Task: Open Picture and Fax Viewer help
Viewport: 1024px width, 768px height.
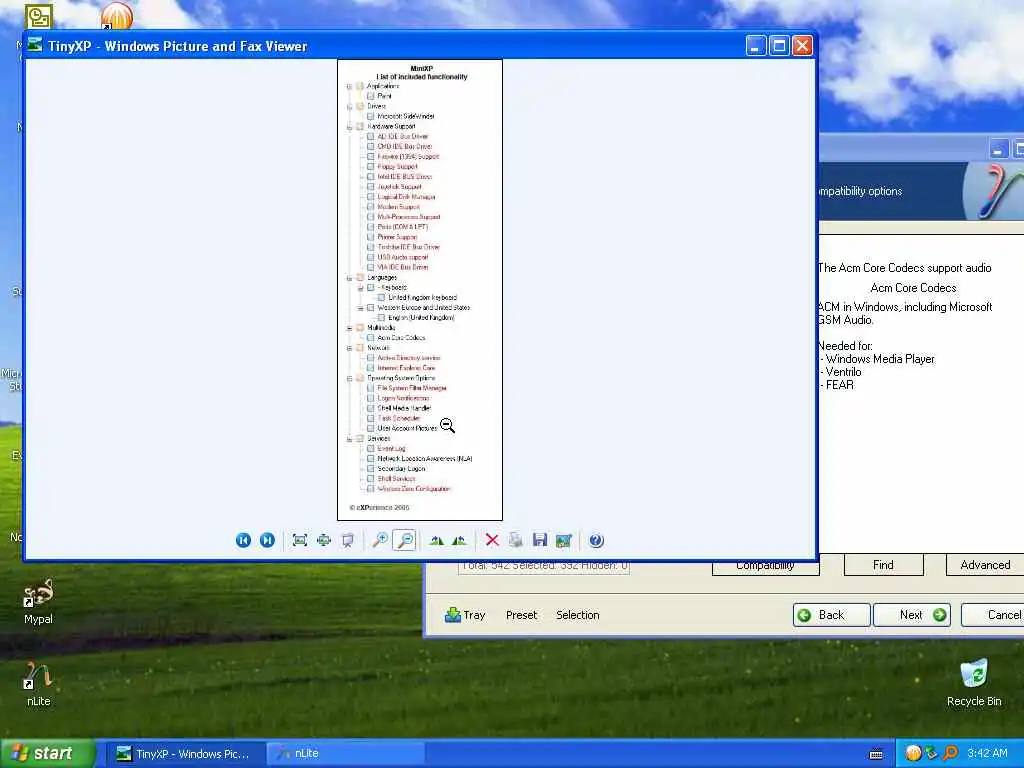Action: (596, 540)
